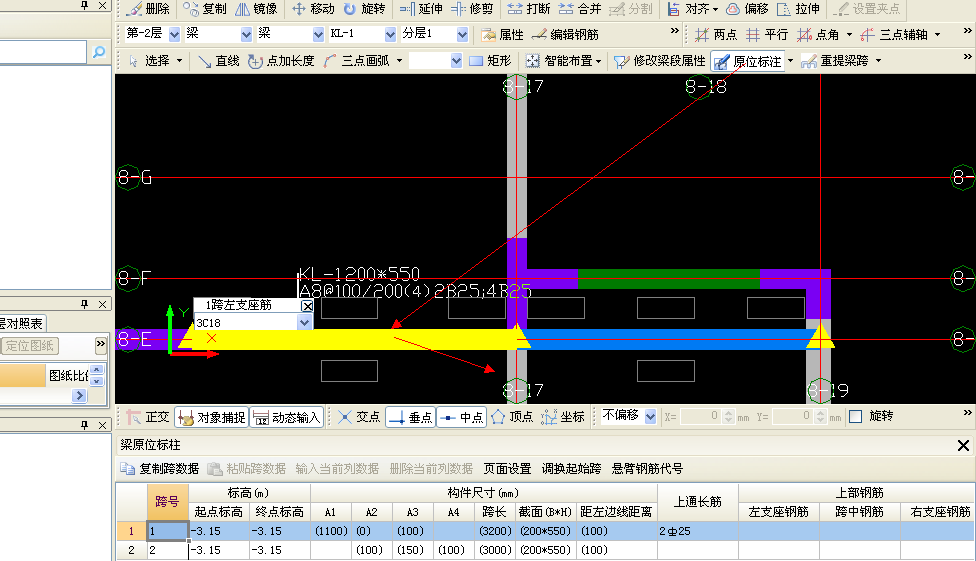The width and height of the screenshot is (976, 561).
Task: Select the 矩形 (rectangle) tool
Action: click(x=490, y=61)
